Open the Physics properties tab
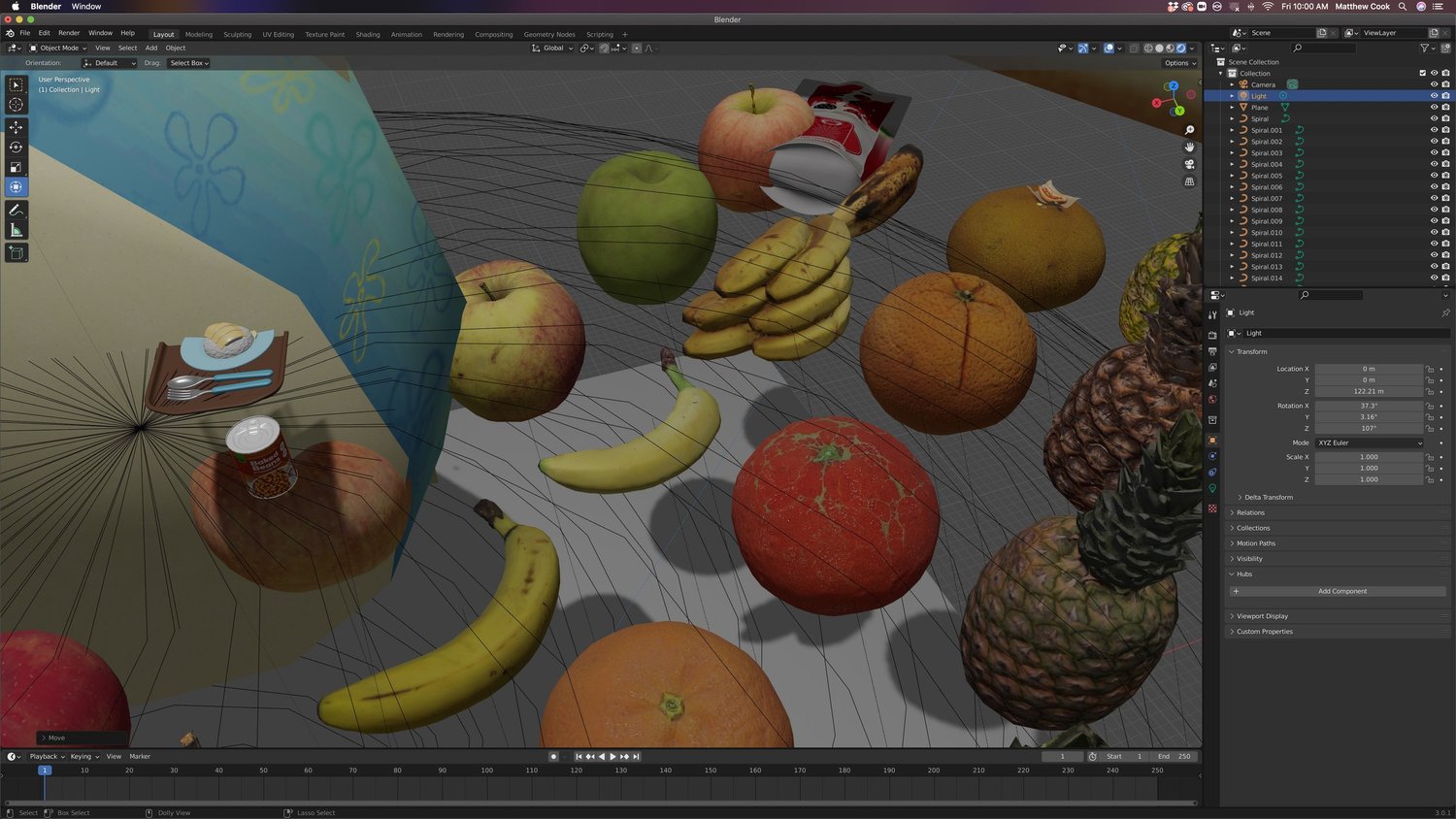 (1212, 456)
